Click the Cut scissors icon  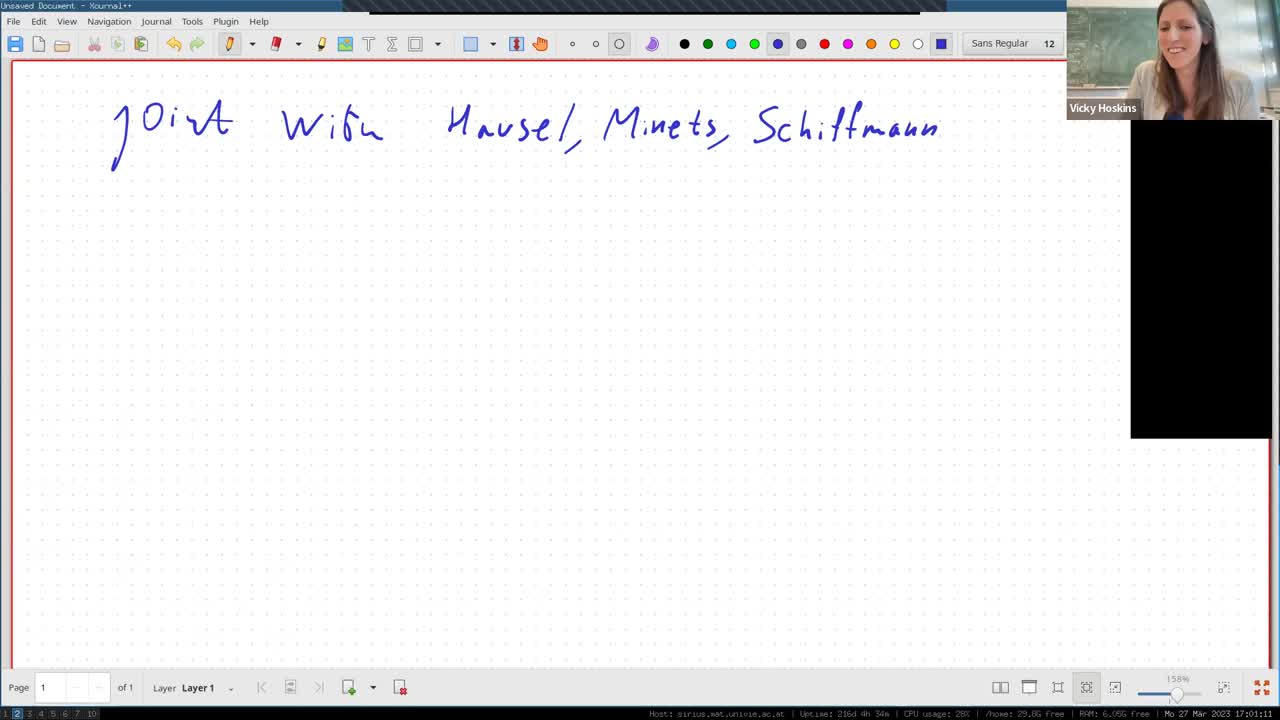(x=94, y=44)
